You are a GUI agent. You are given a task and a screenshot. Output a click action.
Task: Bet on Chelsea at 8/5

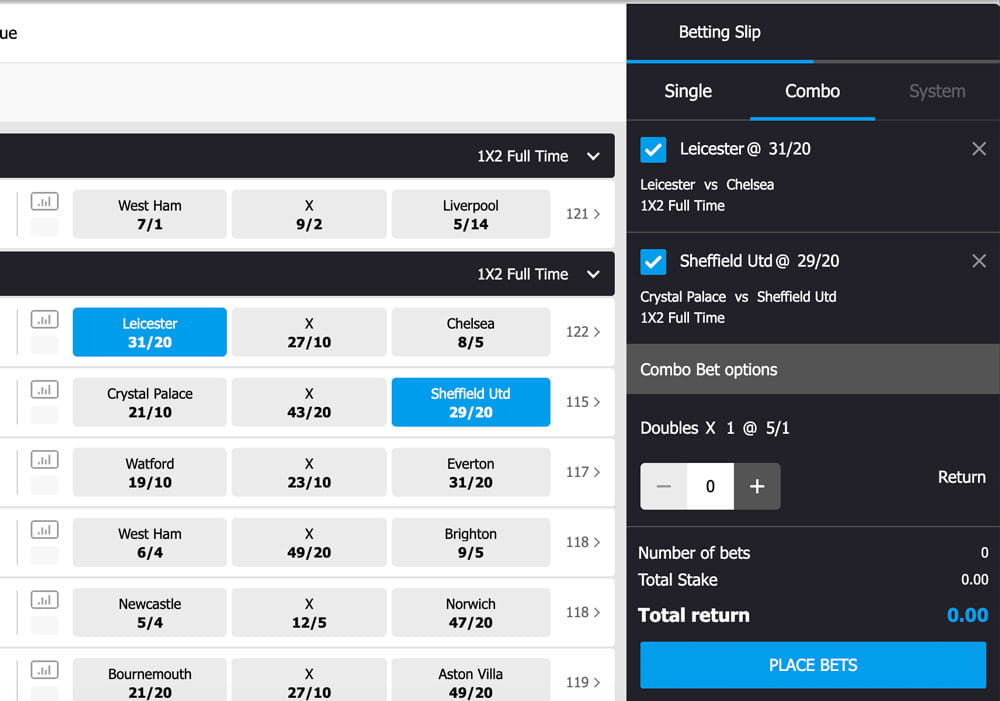click(x=471, y=332)
